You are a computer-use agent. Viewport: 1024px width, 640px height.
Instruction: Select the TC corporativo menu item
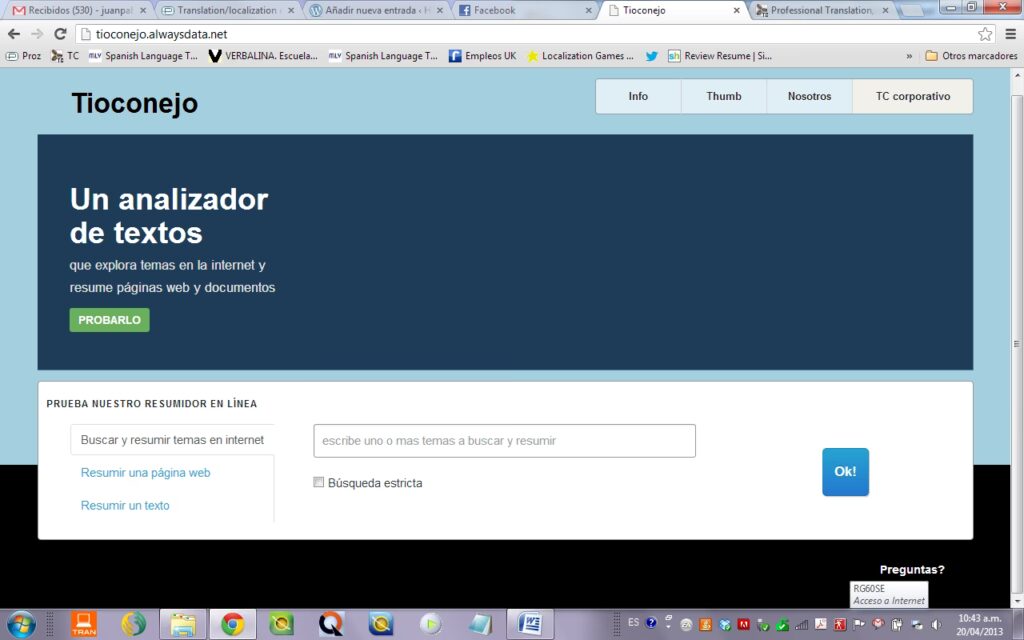pyautogui.click(x=912, y=97)
